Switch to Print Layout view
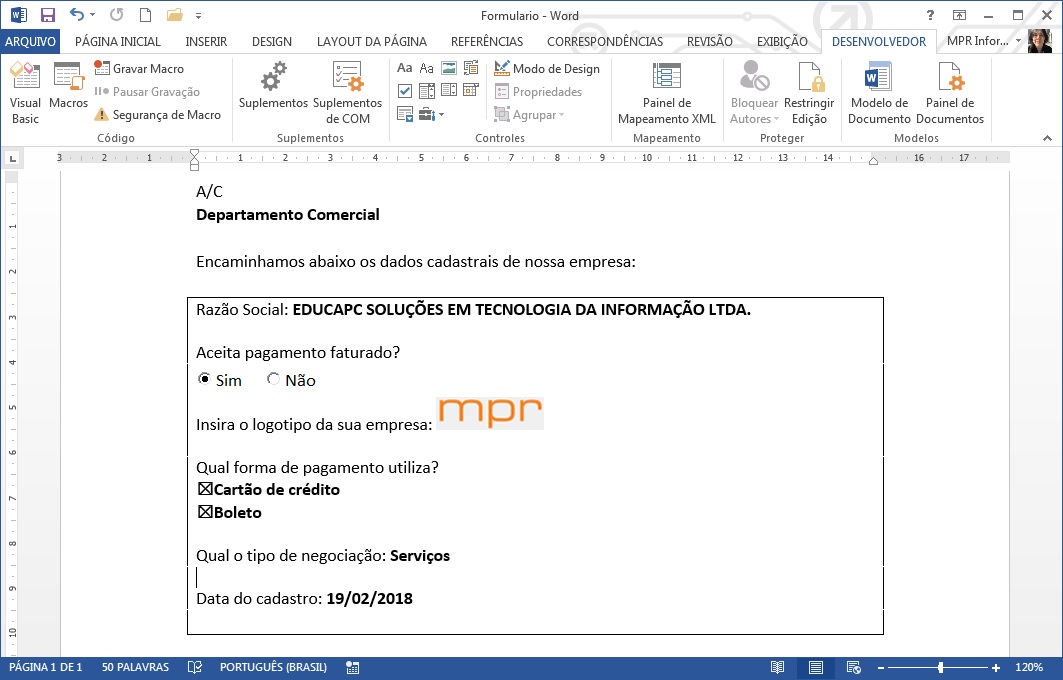This screenshot has height=680, width=1063. coord(816,667)
